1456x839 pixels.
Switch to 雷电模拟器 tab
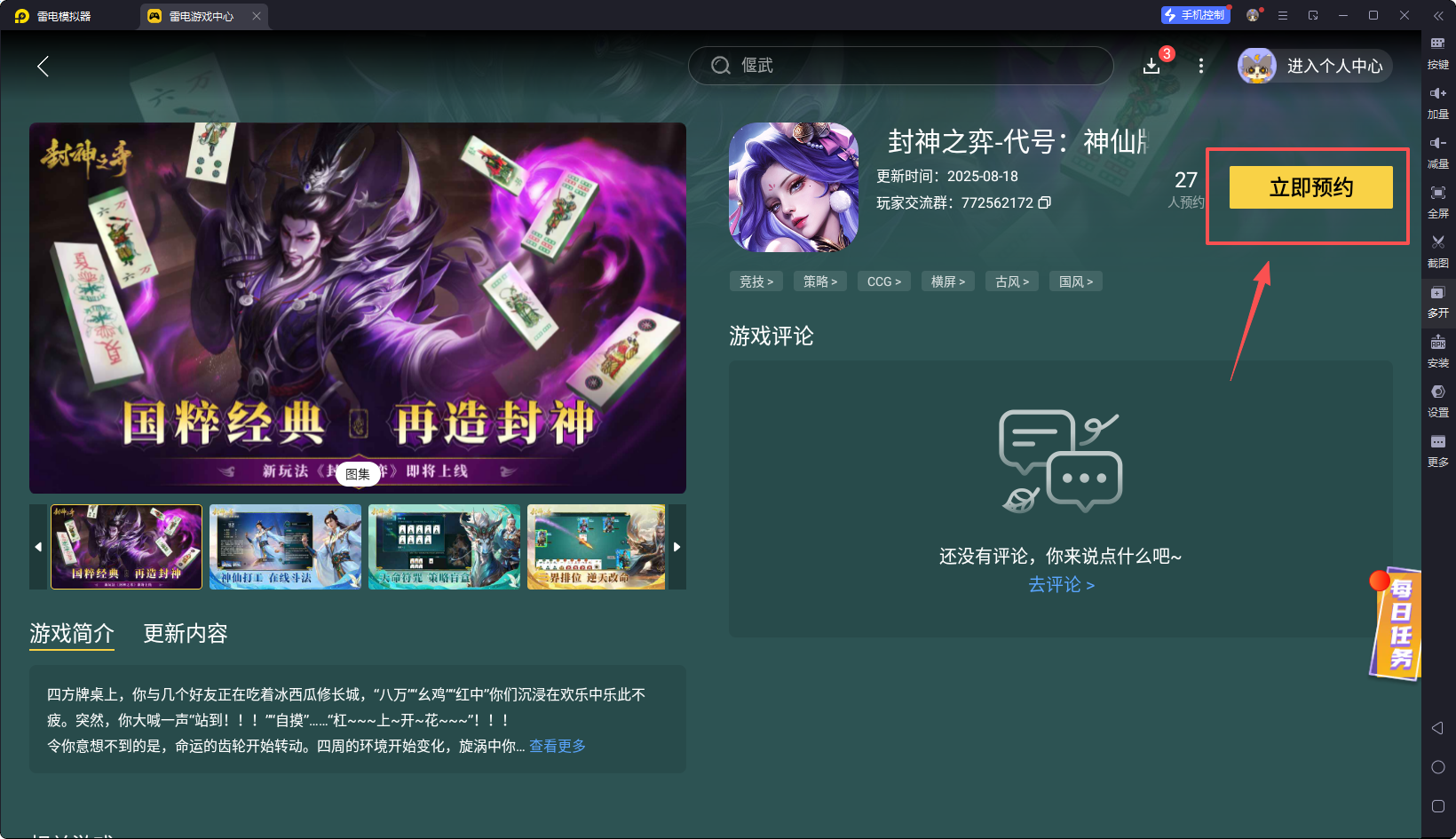click(x=53, y=16)
